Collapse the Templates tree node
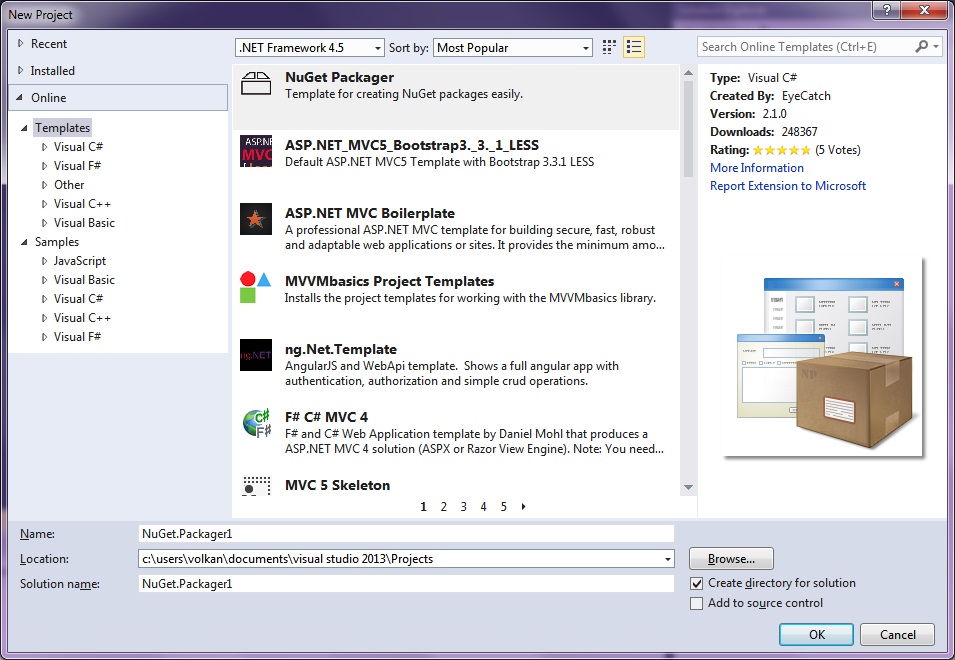The image size is (955, 660). click(24, 128)
